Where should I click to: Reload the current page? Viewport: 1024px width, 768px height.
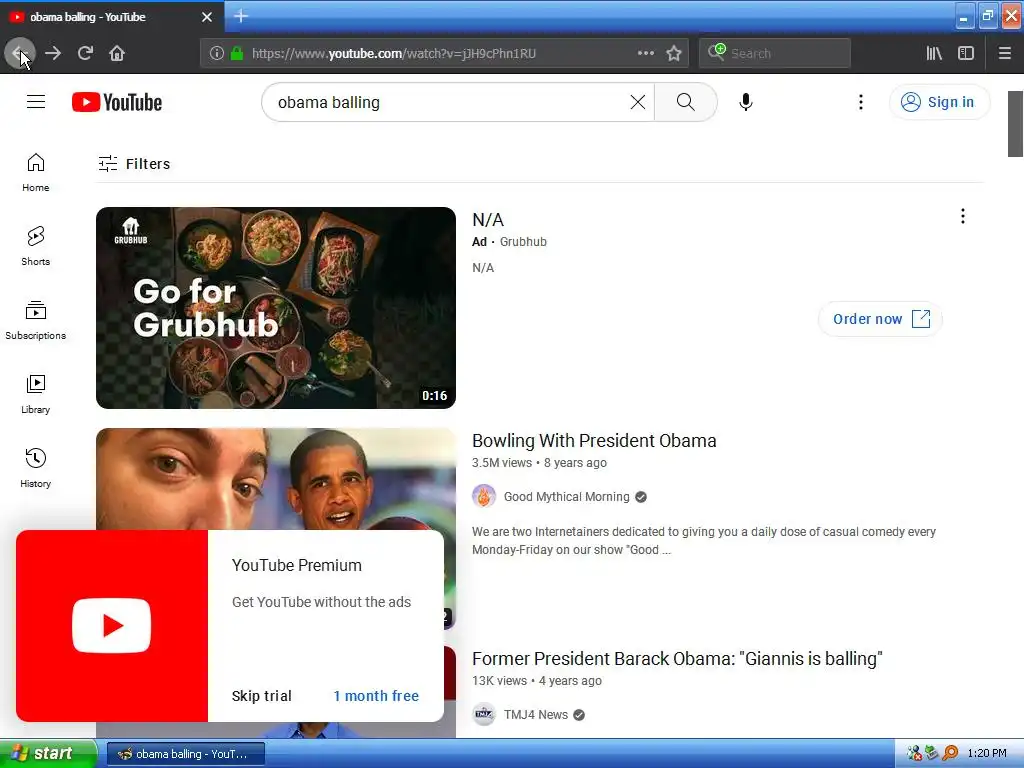pos(85,53)
